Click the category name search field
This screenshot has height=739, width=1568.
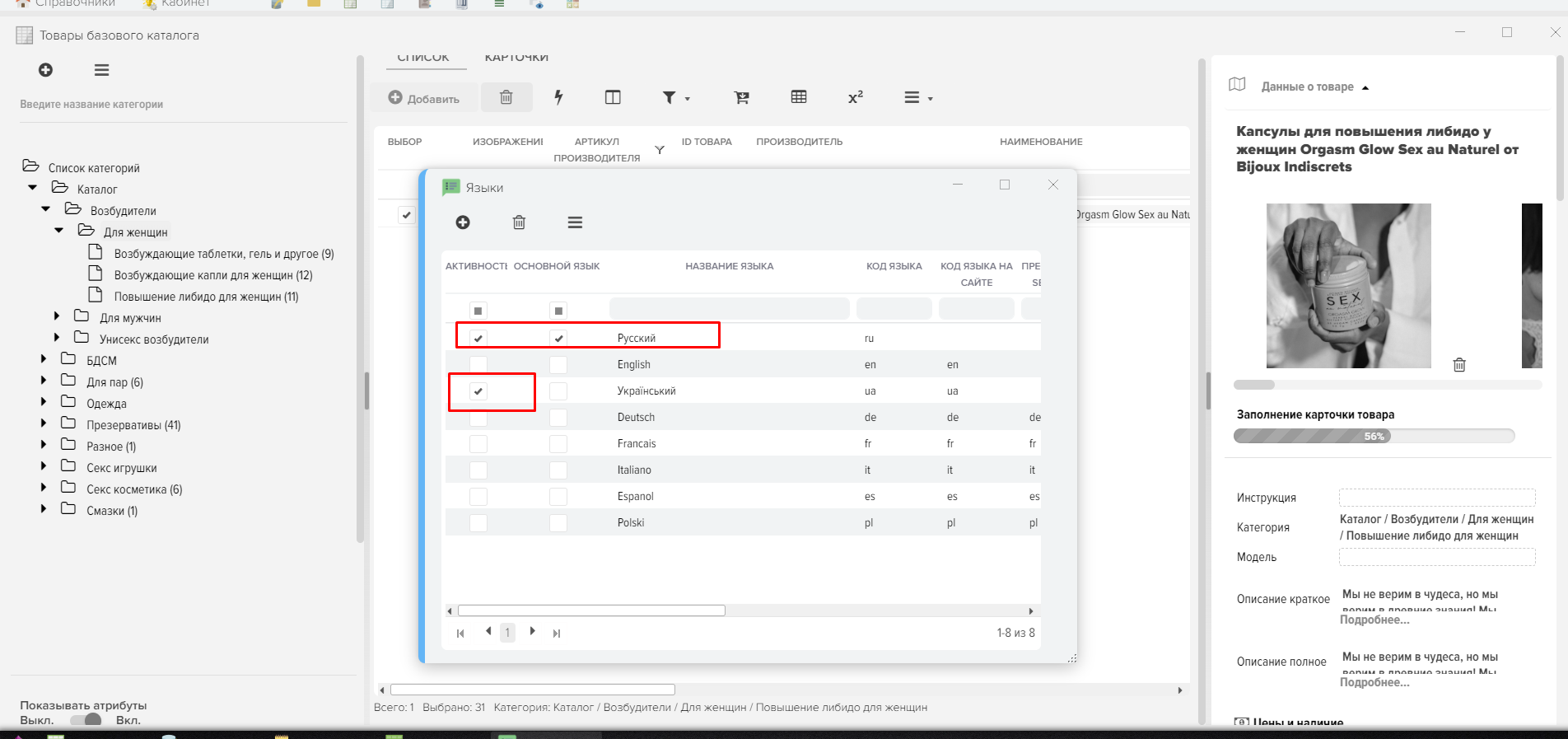pyautogui.click(x=183, y=105)
